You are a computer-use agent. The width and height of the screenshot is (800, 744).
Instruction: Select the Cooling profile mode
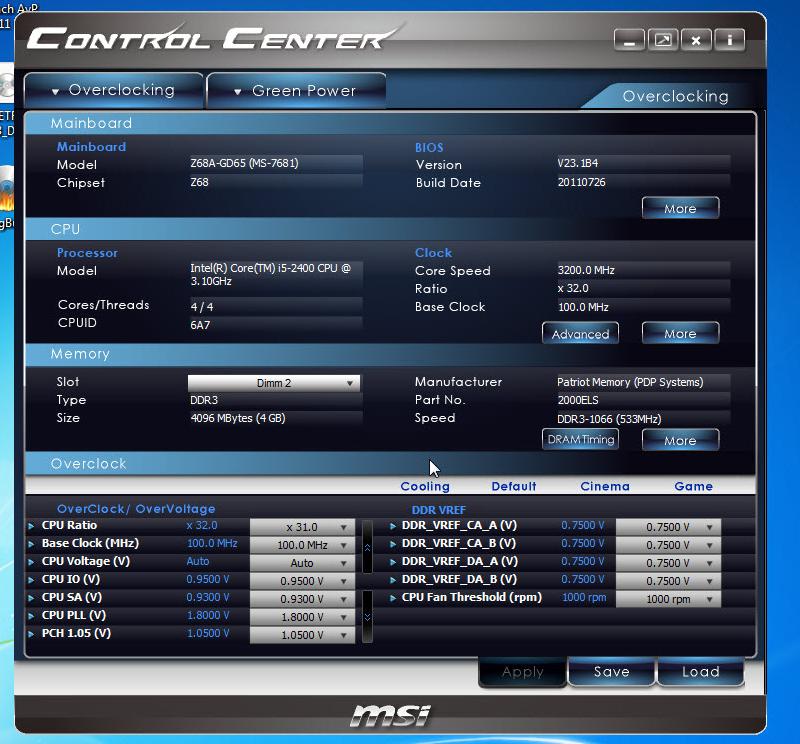(x=425, y=487)
